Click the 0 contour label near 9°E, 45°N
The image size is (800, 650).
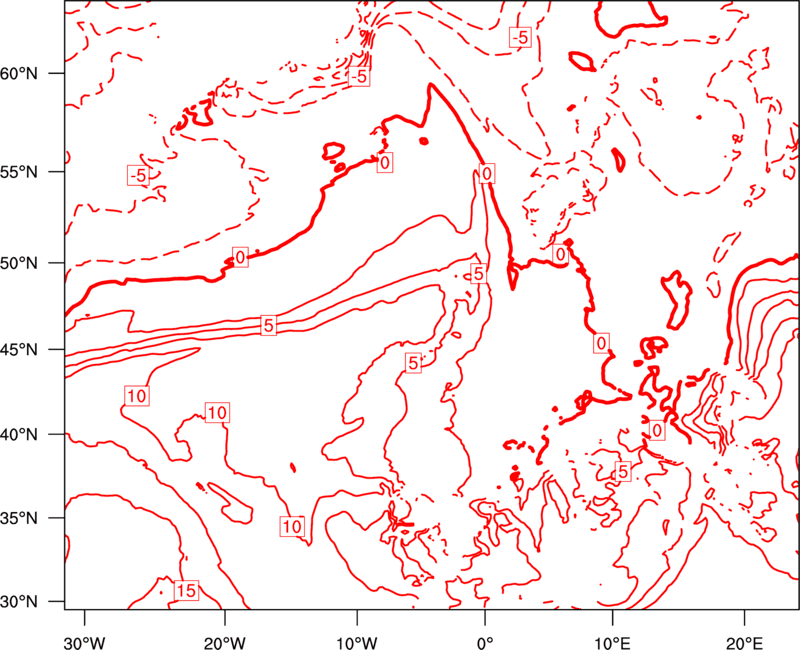601,343
